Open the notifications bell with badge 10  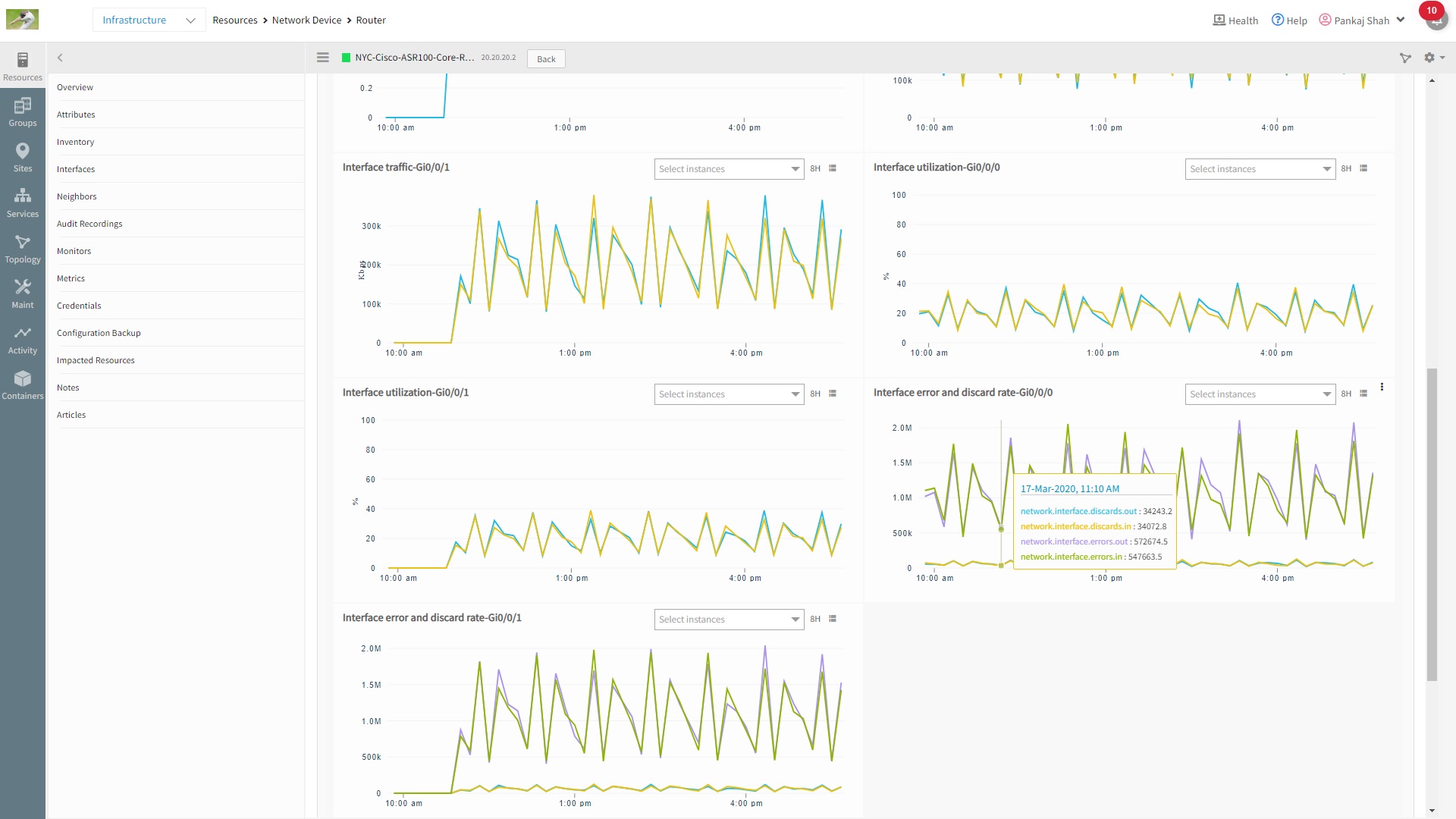[x=1436, y=20]
